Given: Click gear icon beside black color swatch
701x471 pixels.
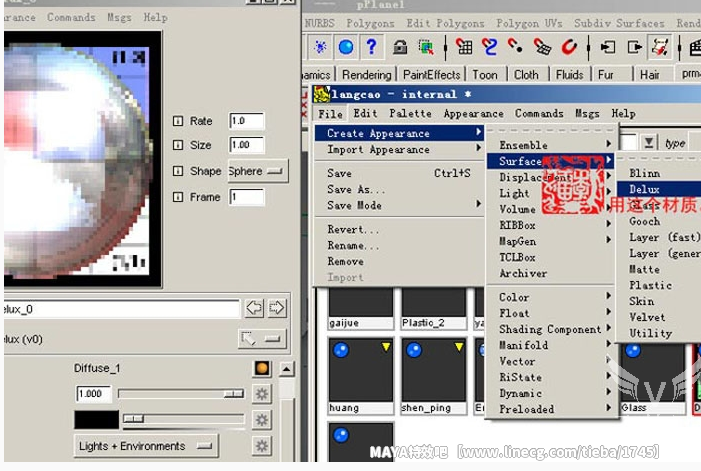Looking at the screenshot, I should (x=262, y=420).
